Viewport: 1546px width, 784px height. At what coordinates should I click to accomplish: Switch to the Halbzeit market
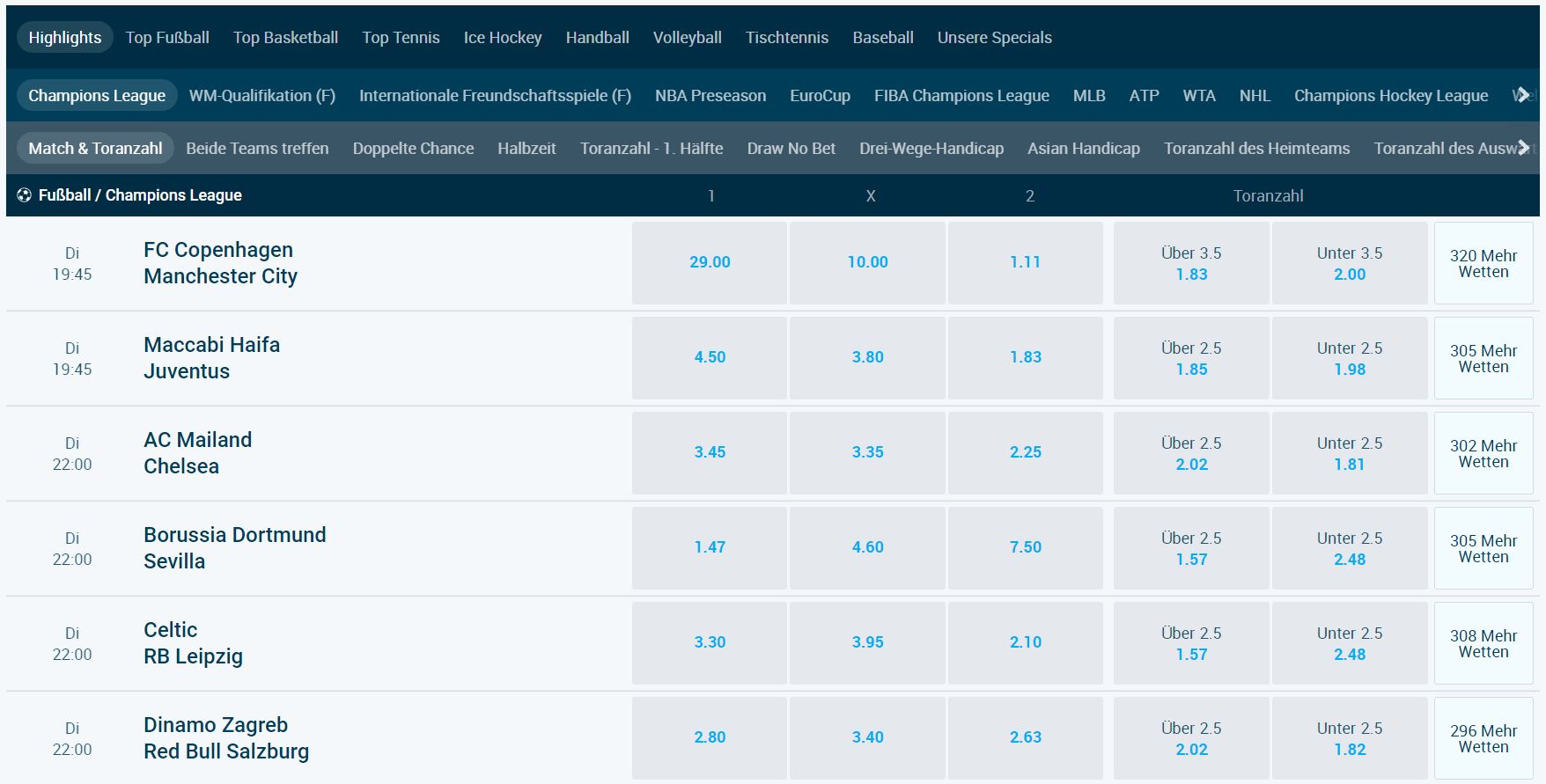pos(528,148)
